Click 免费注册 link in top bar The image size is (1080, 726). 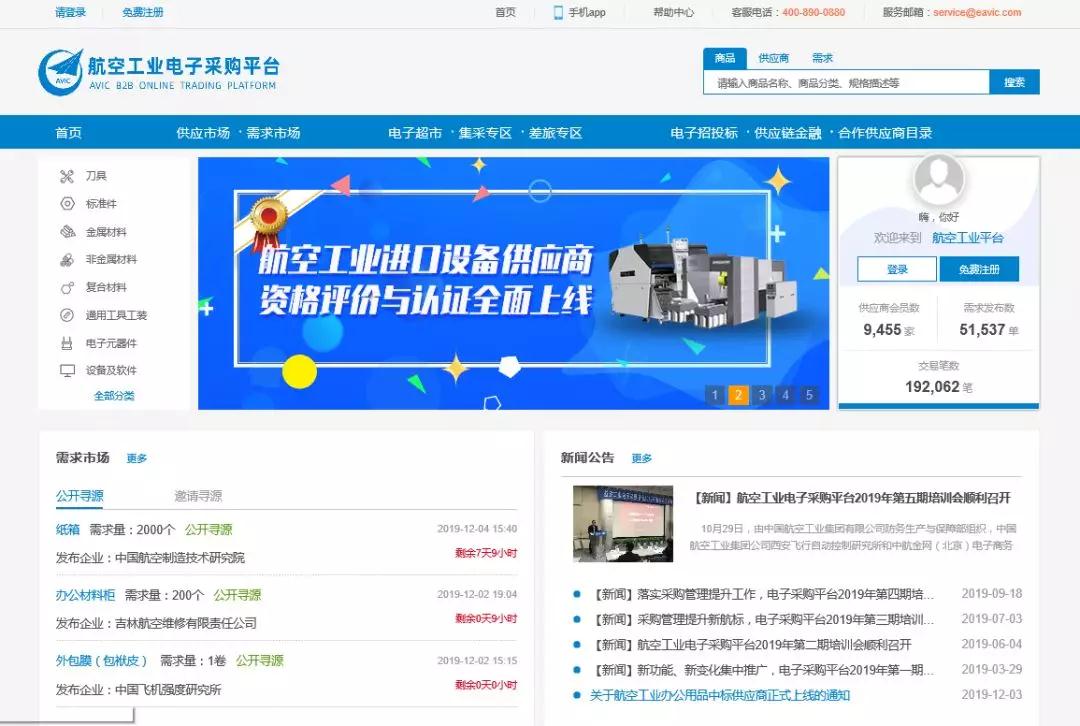pyautogui.click(x=143, y=12)
